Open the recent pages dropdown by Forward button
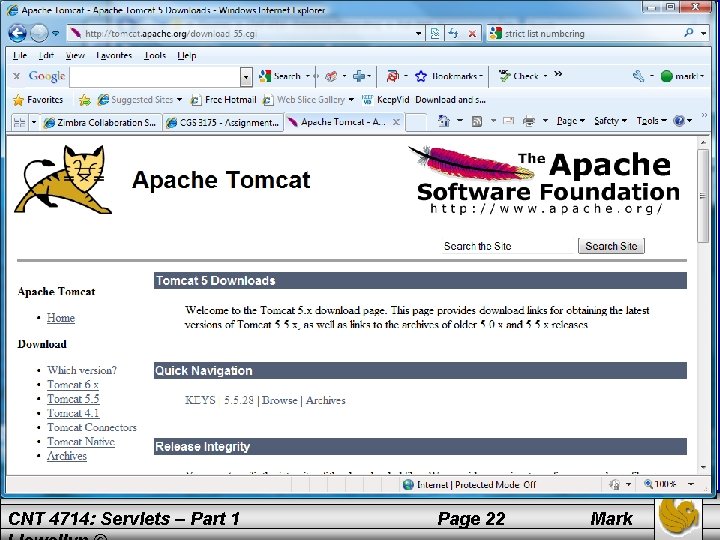 click(56, 34)
